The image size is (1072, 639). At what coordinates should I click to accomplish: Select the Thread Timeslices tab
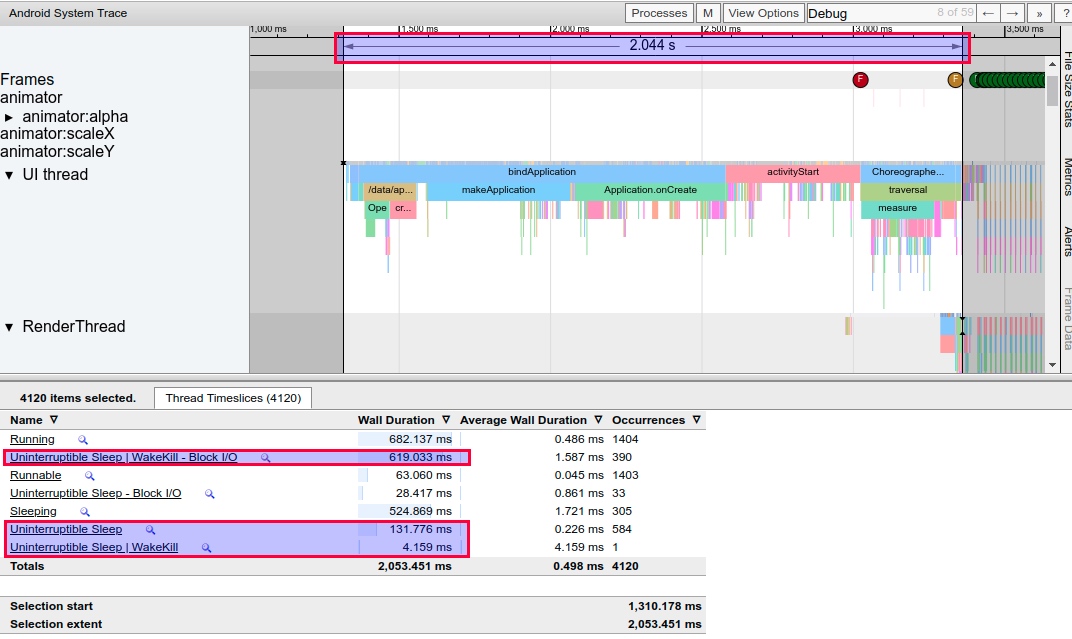(233, 398)
